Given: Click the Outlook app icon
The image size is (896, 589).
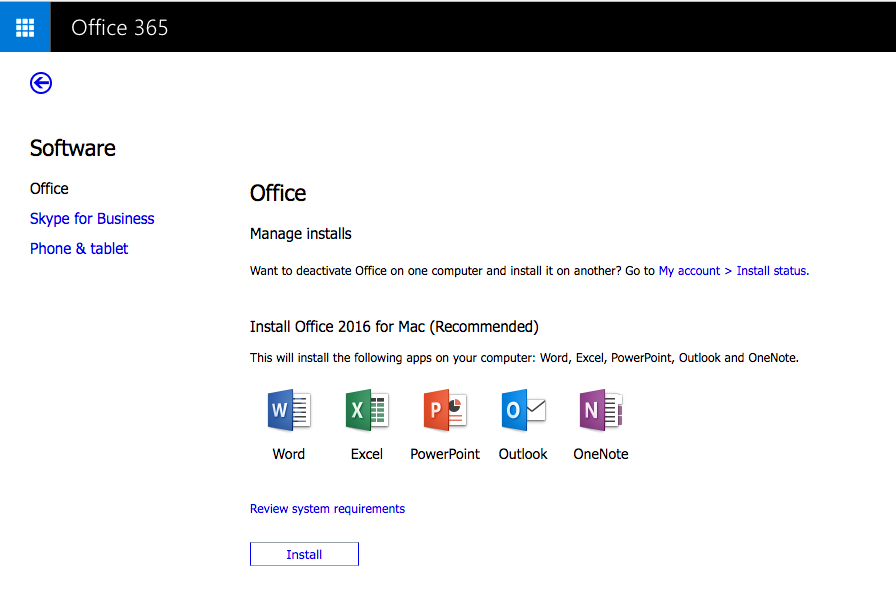Looking at the screenshot, I should [x=523, y=410].
